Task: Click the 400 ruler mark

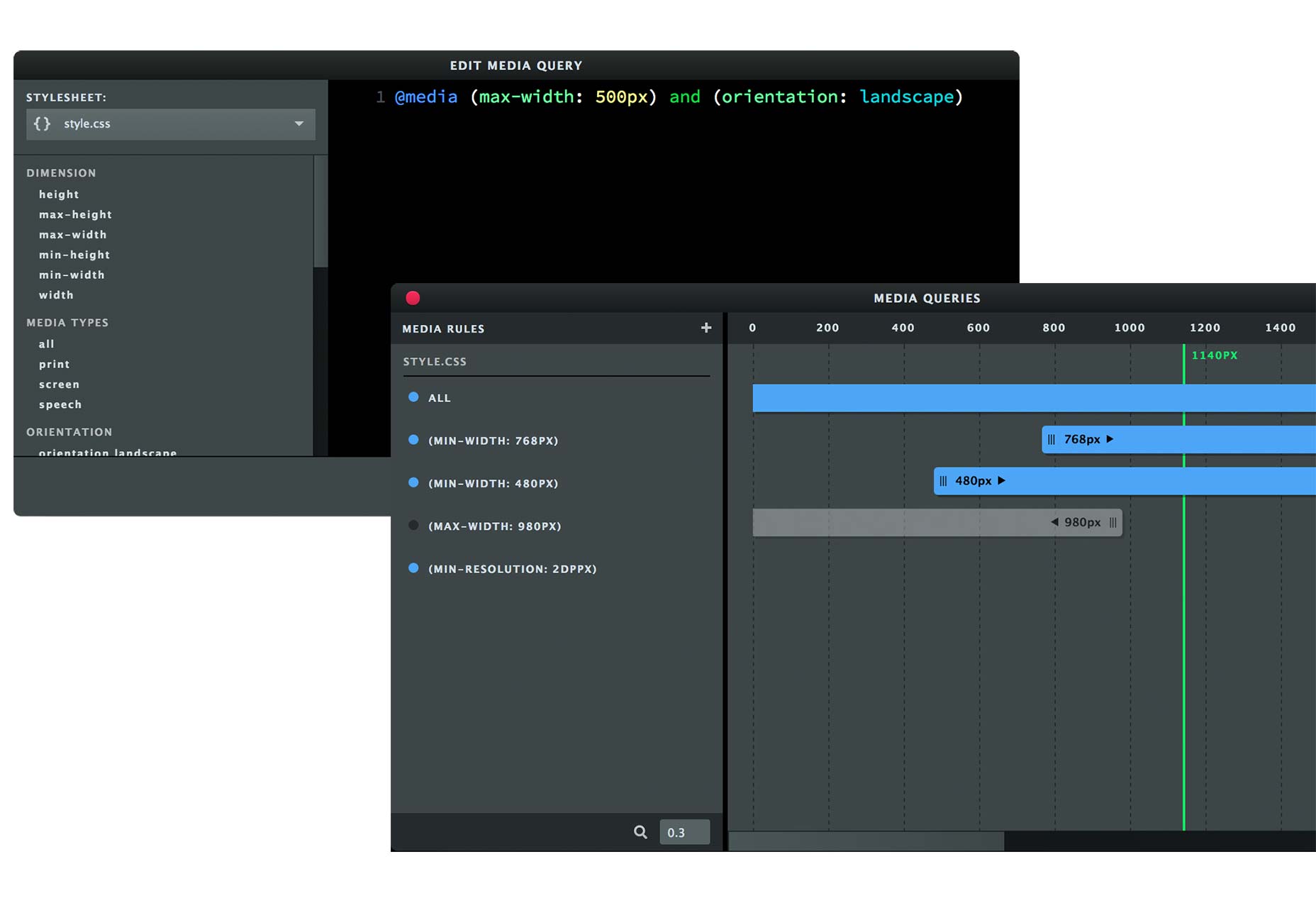Action: pos(903,328)
